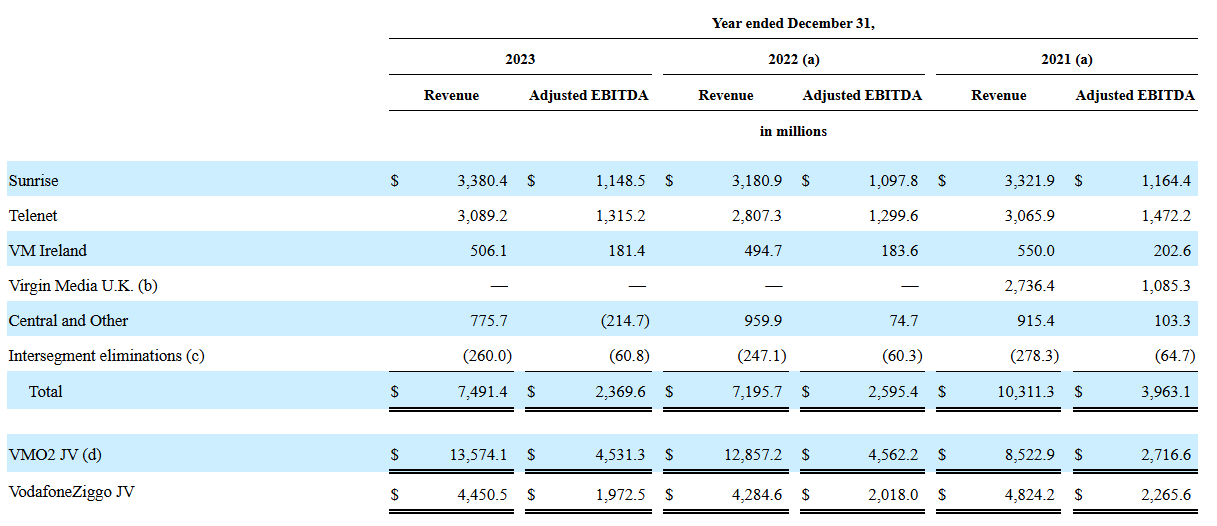Click VM Ireland 2021 revenue 550.0
The image size is (1217, 526).
click(1036, 251)
